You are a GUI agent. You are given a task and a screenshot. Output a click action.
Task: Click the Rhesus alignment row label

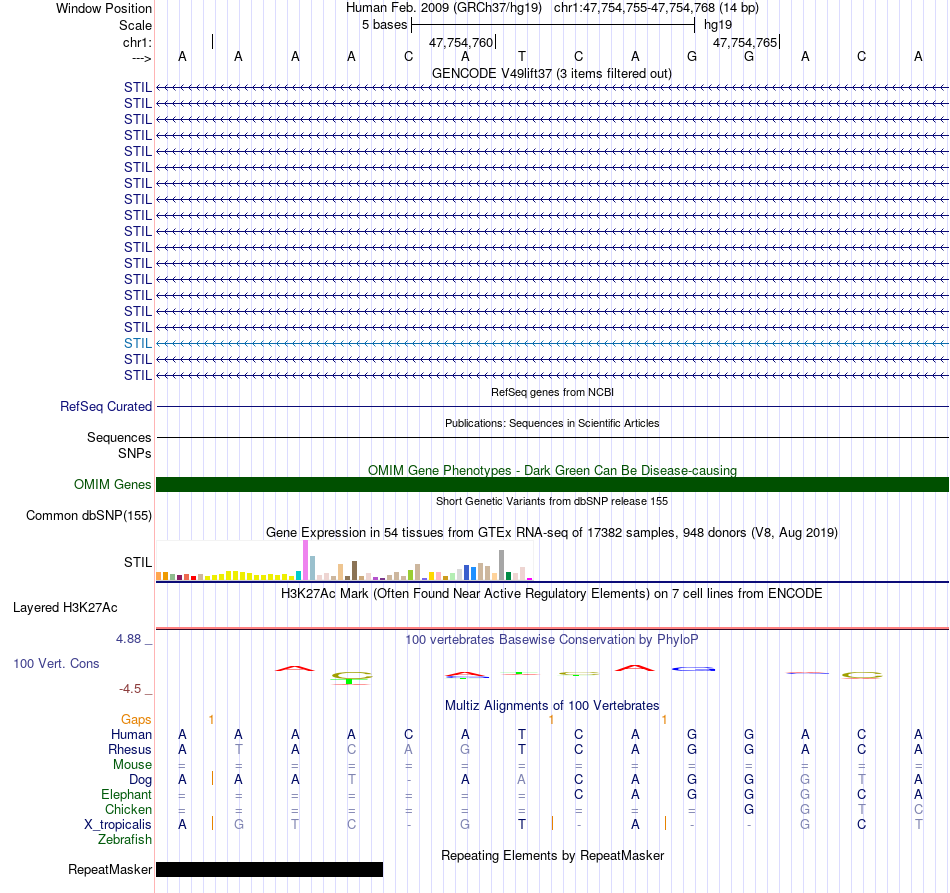coord(130,749)
